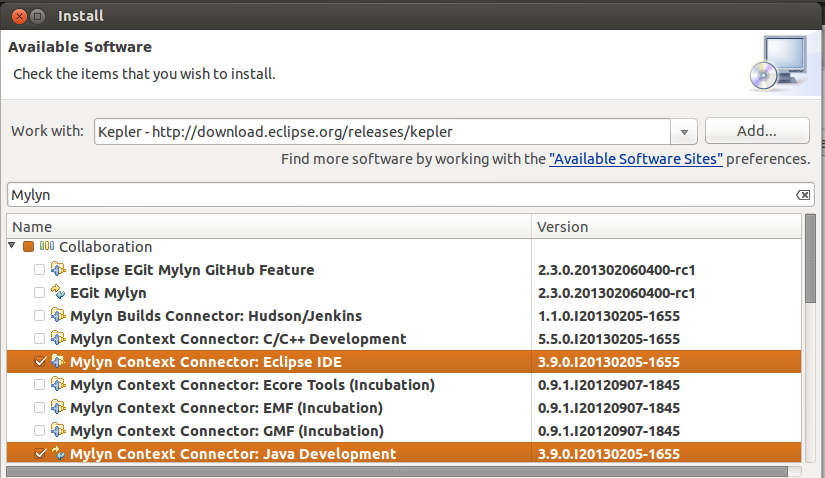825x478 pixels.
Task: Click version 1.1.0.I20130205-1655 cell
Action: tap(609, 316)
